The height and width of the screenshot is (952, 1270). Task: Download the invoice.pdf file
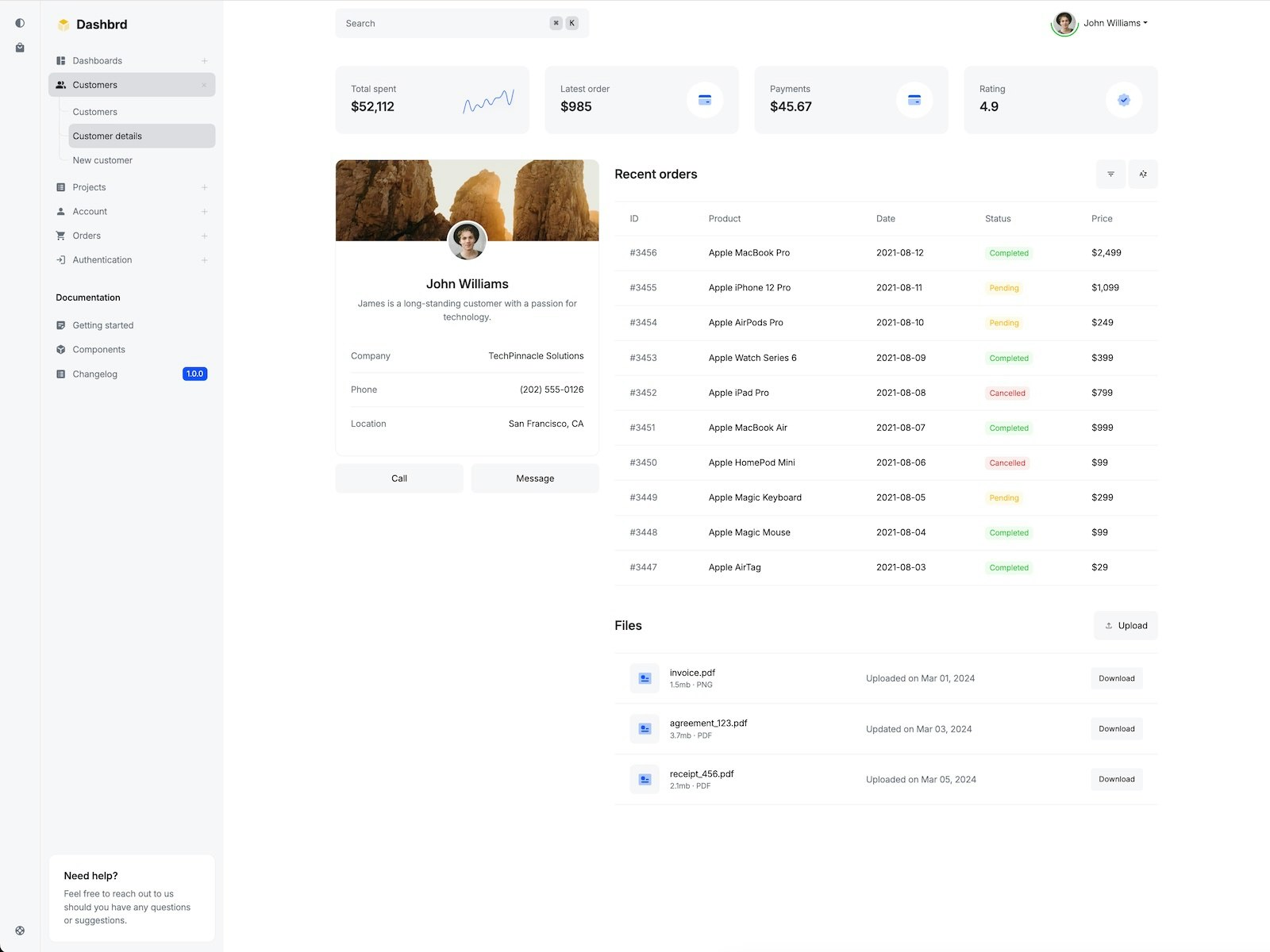1116,678
